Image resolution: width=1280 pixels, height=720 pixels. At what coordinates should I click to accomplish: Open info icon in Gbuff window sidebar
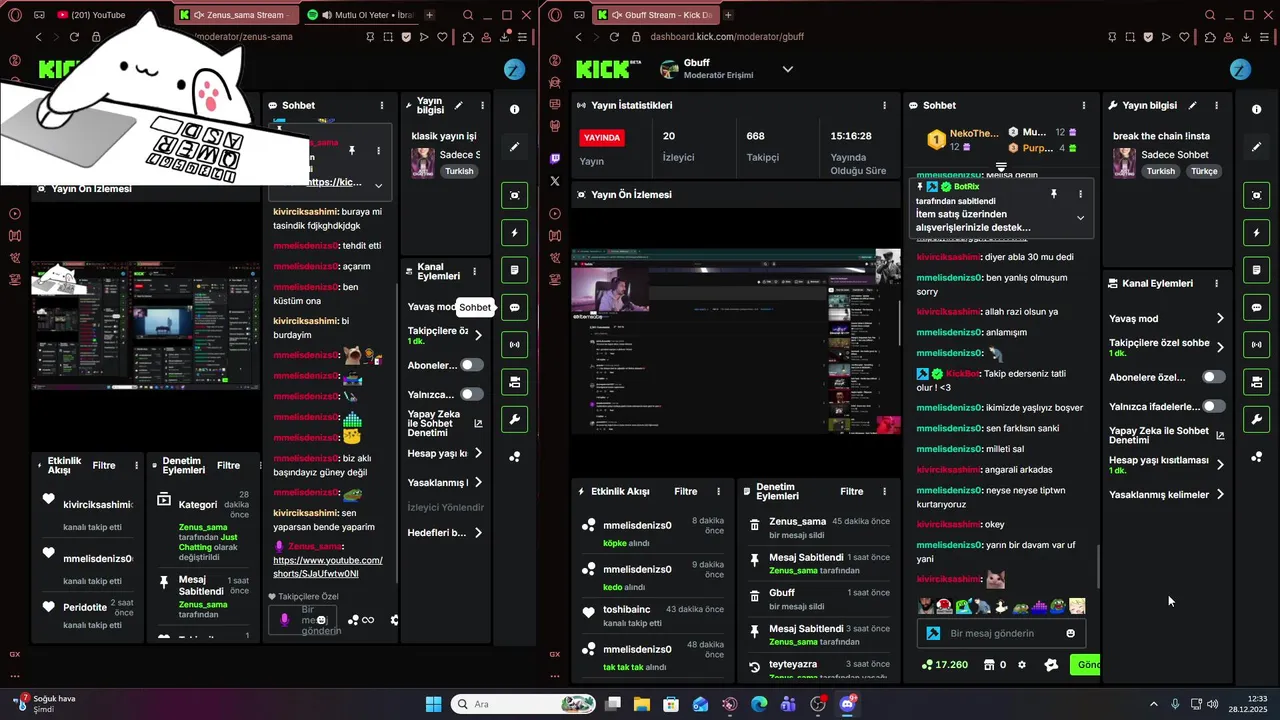1256,109
